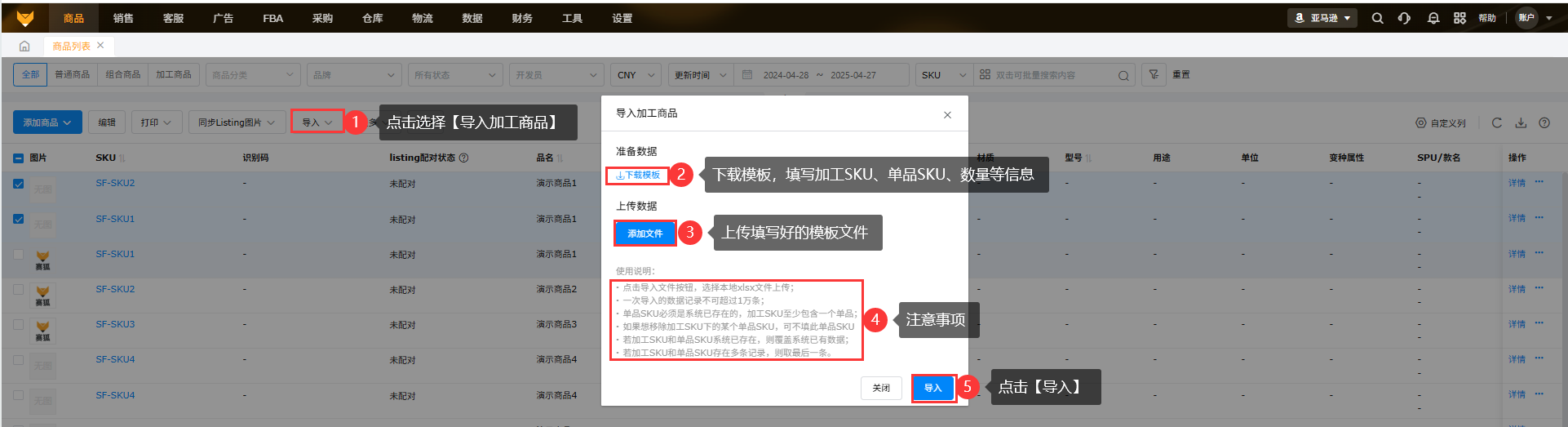Close the 商品列表 tab
Image resolution: width=1568 pixels, height=427 pixels.
(100, 46)
